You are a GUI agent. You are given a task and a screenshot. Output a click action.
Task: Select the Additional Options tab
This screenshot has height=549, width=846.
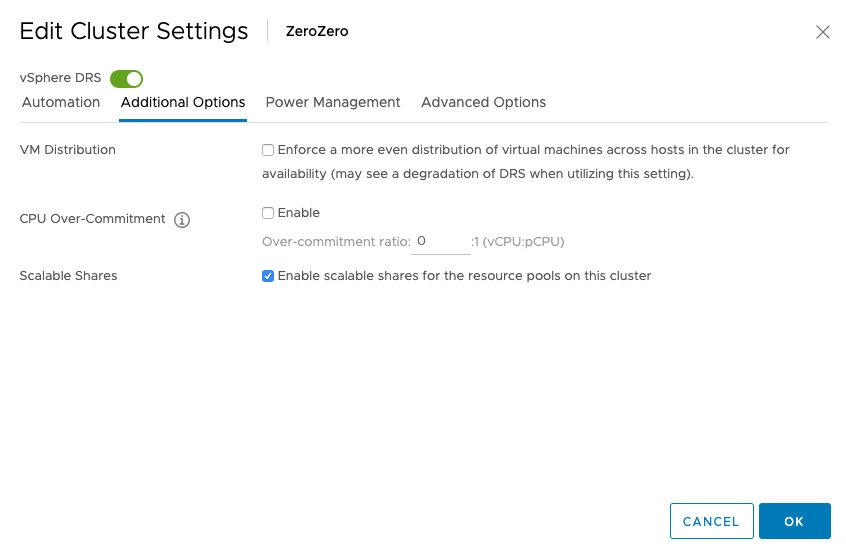click(183, 102)
